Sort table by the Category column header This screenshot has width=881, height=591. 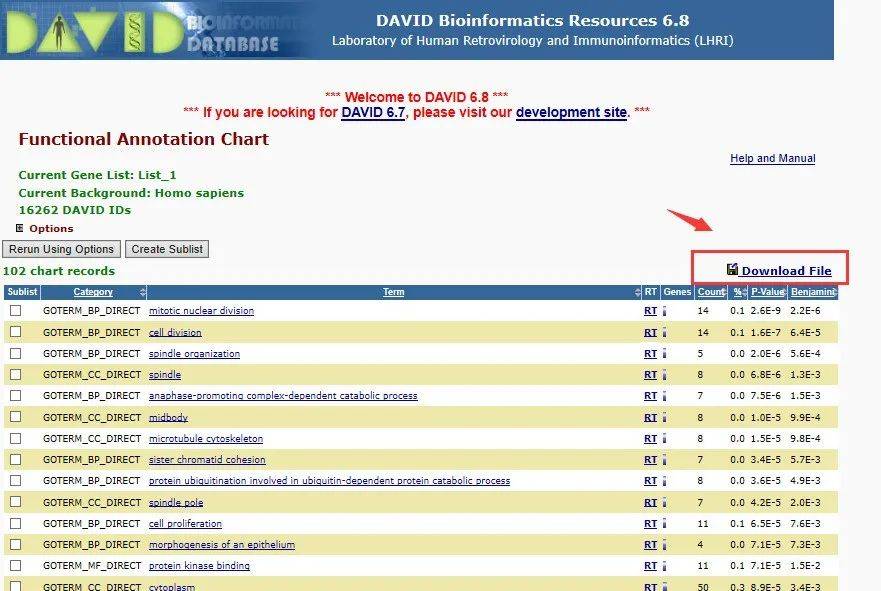93,292
